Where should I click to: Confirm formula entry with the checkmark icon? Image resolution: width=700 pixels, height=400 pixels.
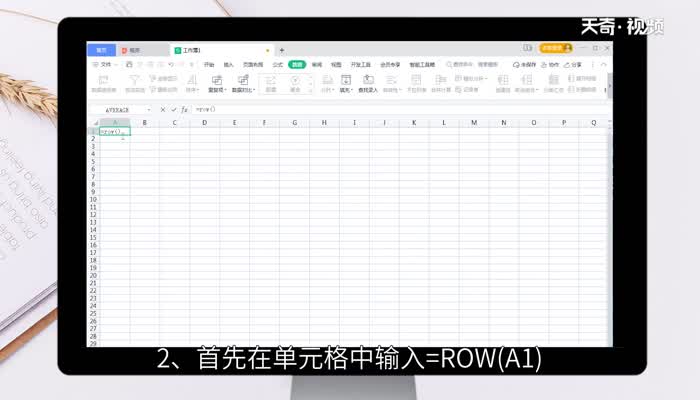[174, 109]
